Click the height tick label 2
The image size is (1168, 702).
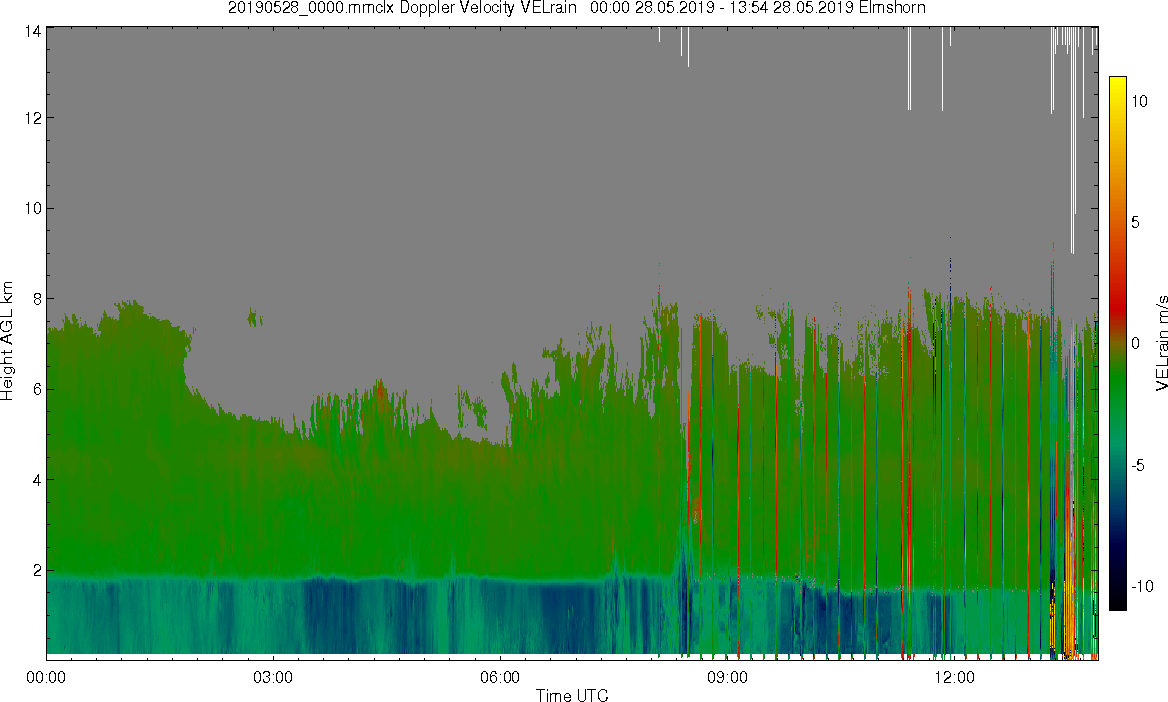(36, 570)
